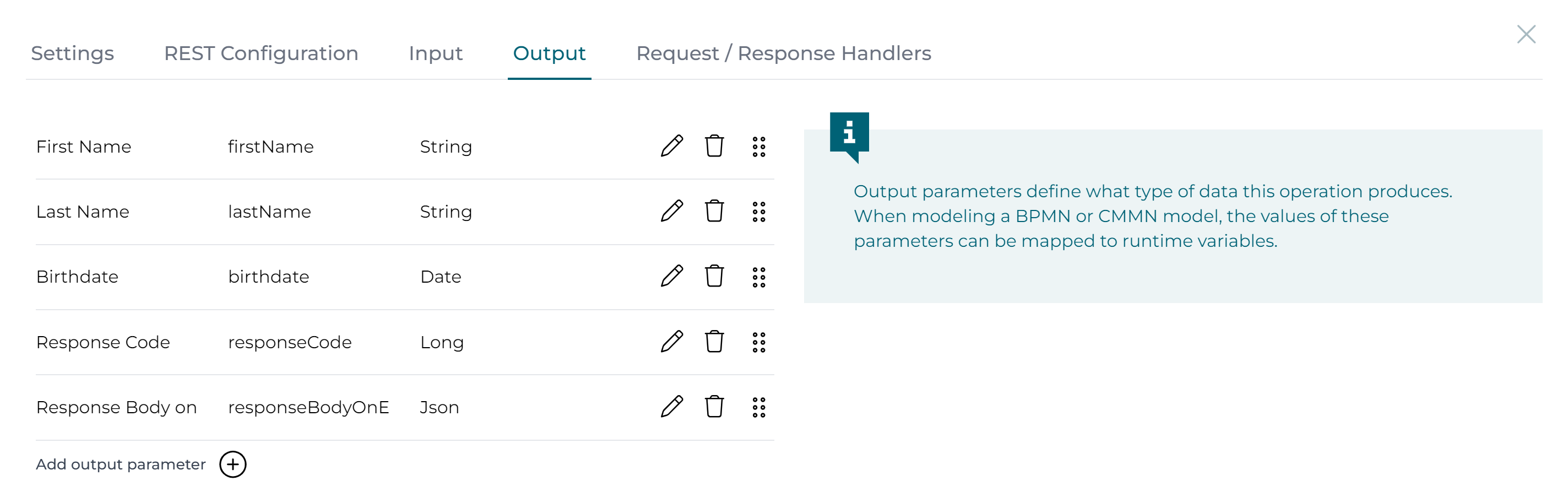Edit the Response Code parameter
The height and width of the screenshot is (497, 1568).
(x=671, y=342)
